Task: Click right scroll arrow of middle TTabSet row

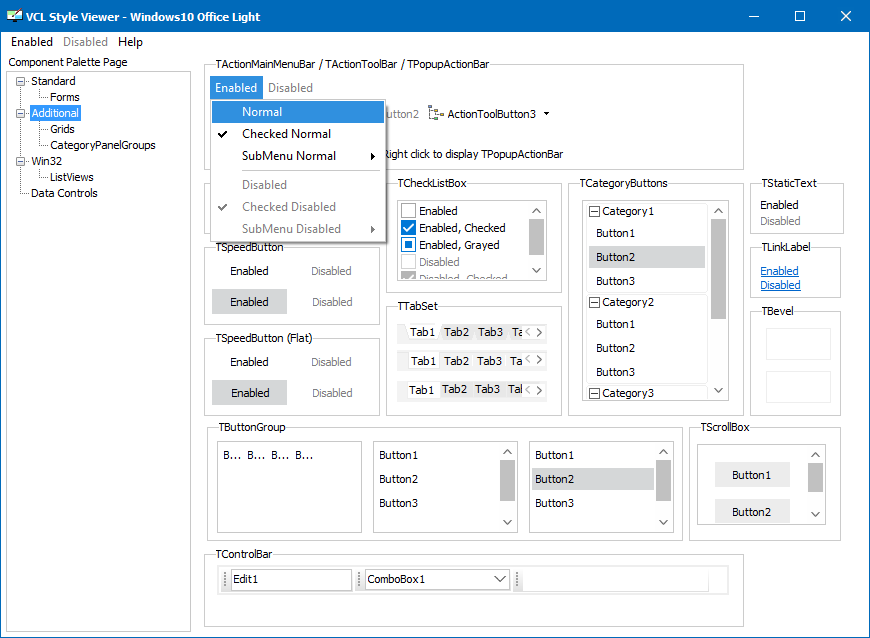Action: pos(539,359)
